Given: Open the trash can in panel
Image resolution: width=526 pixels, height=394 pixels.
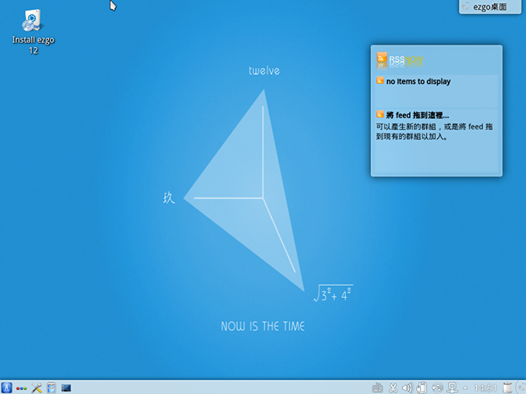Looking at the screenshot, I should pyautogui.click(x=508, y=388).
